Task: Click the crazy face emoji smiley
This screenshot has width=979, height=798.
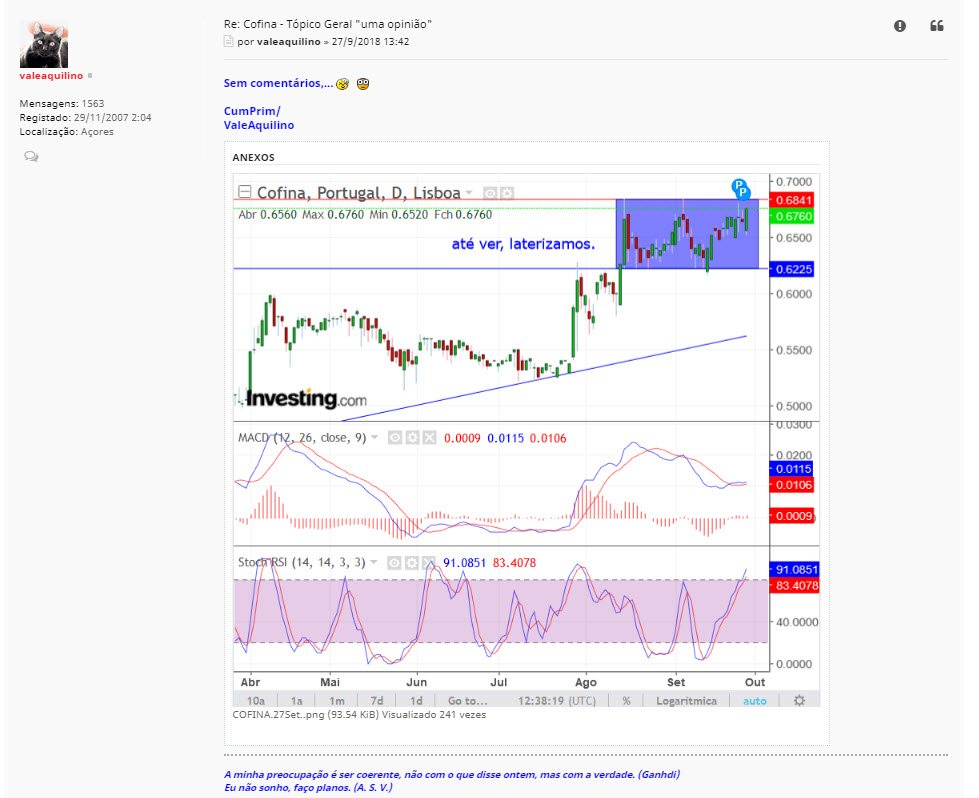Action: (x=342, y=84)
